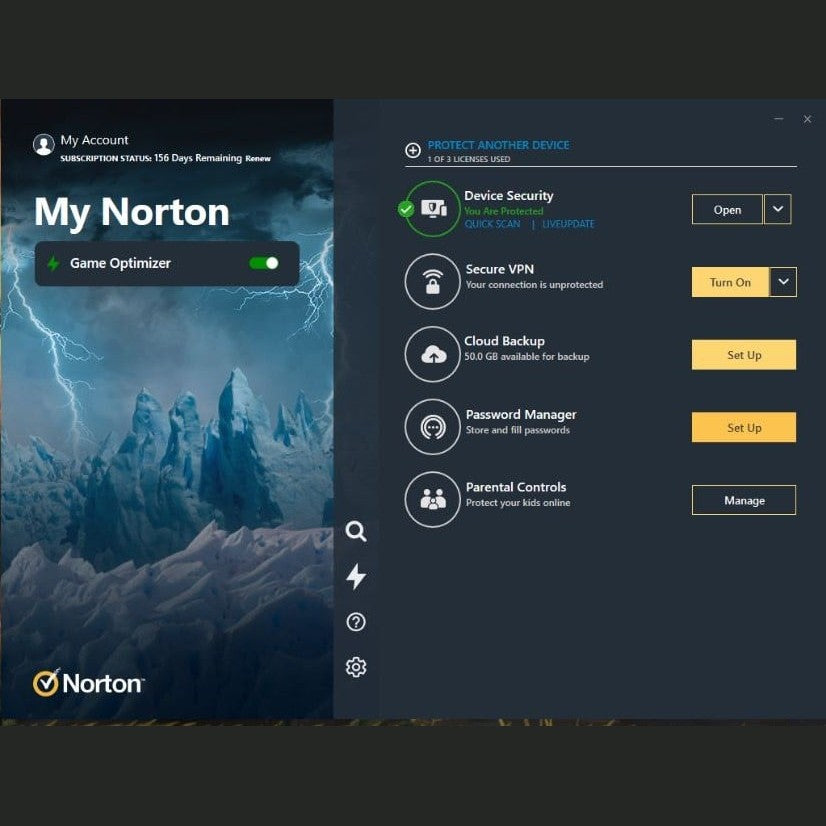Click the Renew subscription link

258,158
